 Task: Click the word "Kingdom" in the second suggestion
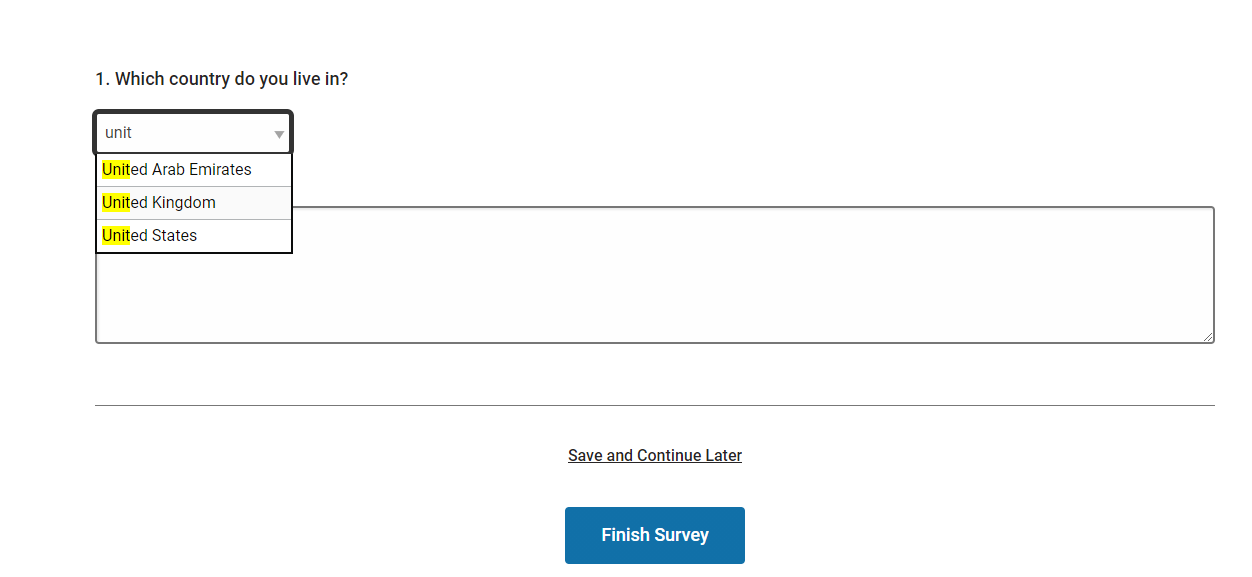[184, 203]
